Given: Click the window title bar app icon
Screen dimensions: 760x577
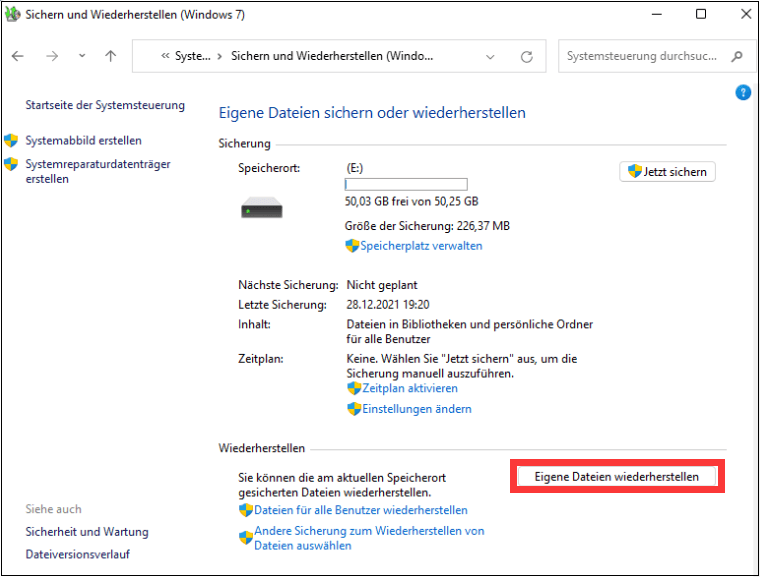Looking at the screenshot, I should click(12, 14).
